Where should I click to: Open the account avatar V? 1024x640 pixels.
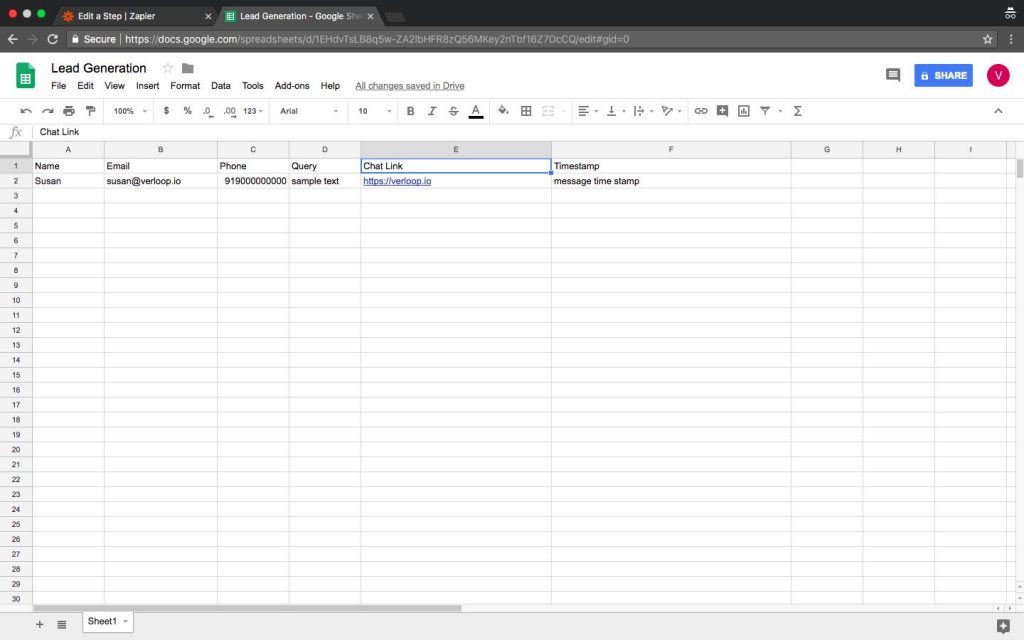pos(998,75)
